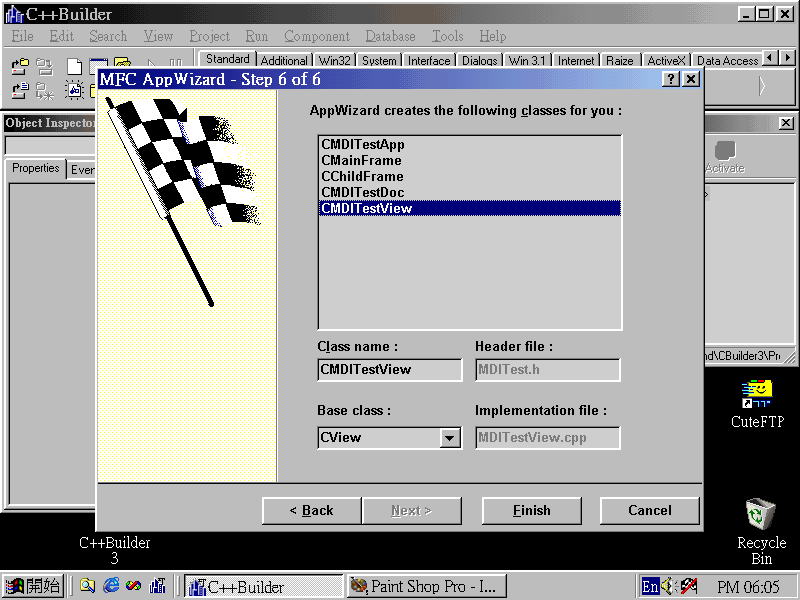This screenshot has width=800, height=600.
Task: Switch to the System palette tab
Action: click(379, 61)
